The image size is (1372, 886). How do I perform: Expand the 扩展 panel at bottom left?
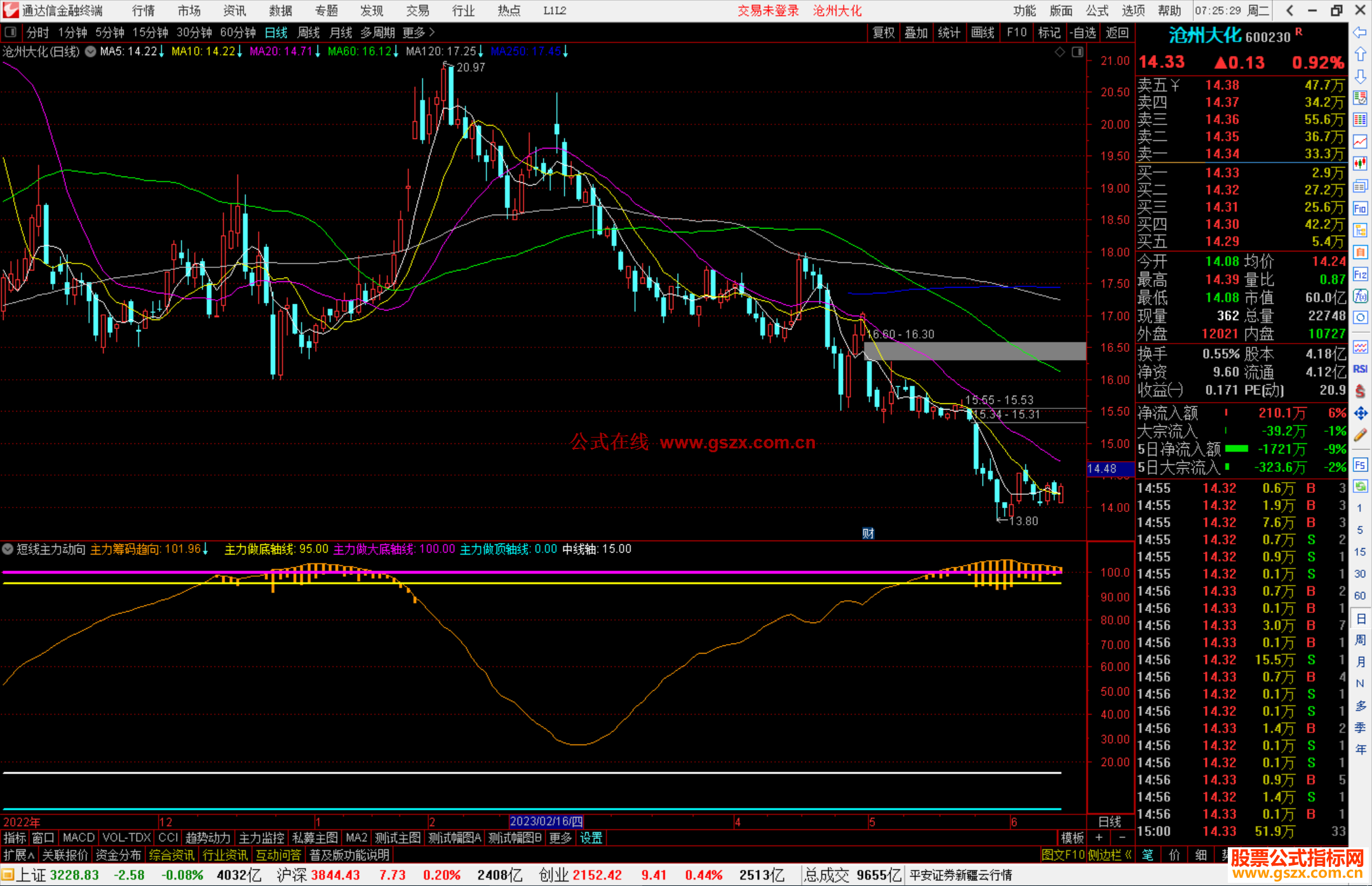pos(18,855)
